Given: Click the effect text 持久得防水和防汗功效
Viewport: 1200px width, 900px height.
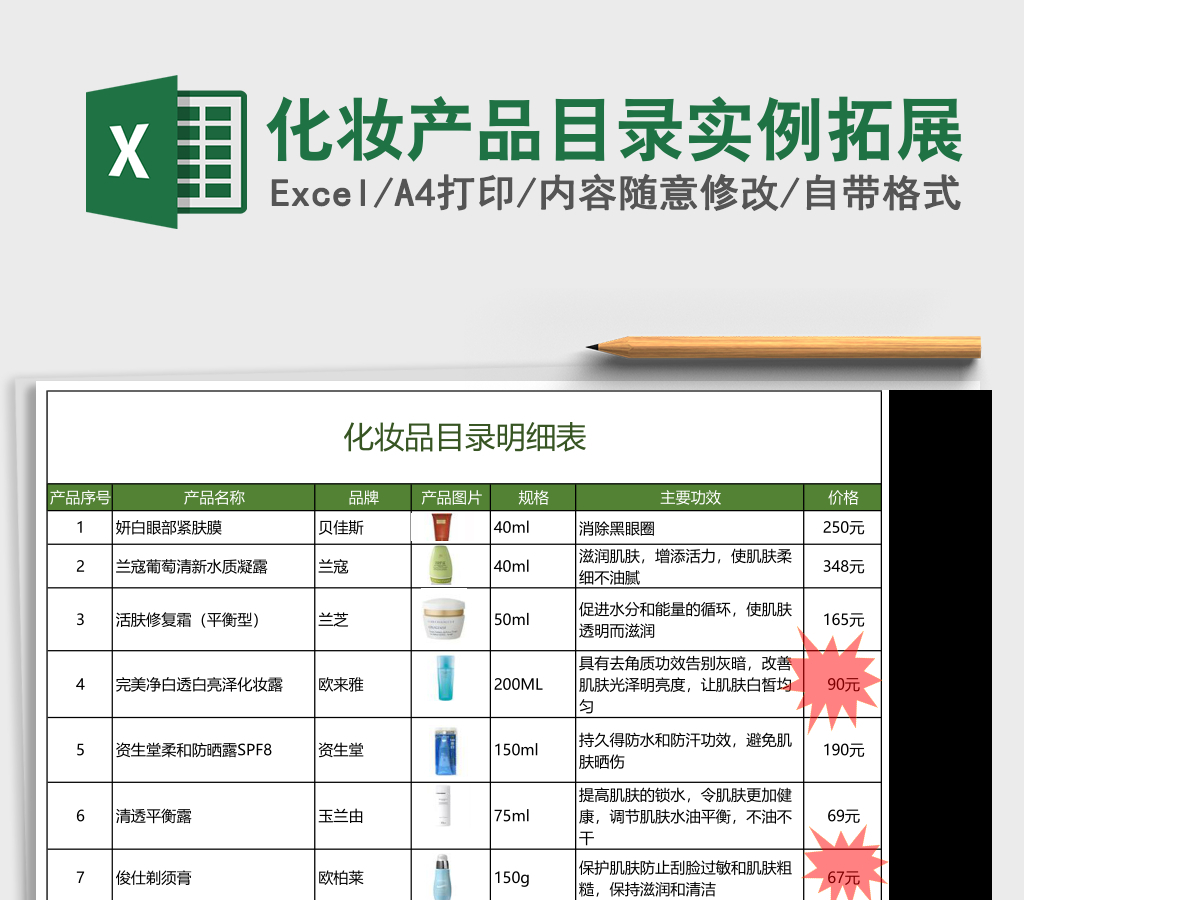Looking at the screenshot, I should tap(655, 739).
